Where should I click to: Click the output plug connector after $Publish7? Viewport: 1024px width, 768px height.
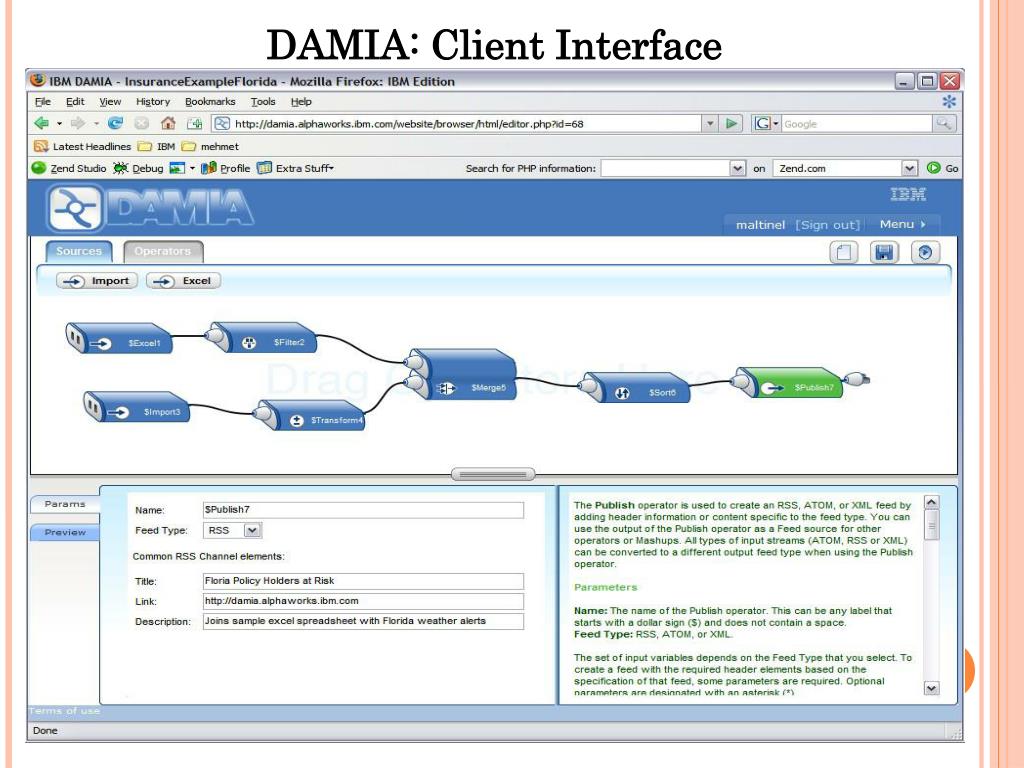857,378
